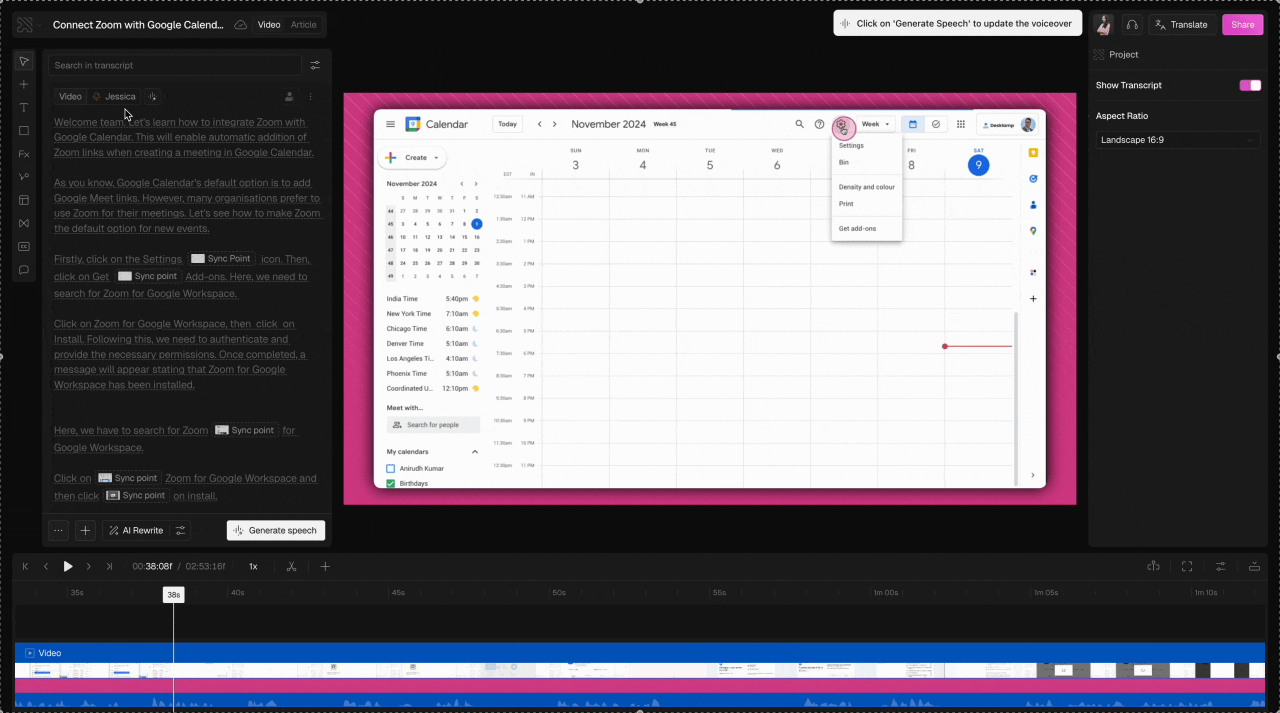Click the presenter avatar thumbnail in top bar

tap(1104, 25)
